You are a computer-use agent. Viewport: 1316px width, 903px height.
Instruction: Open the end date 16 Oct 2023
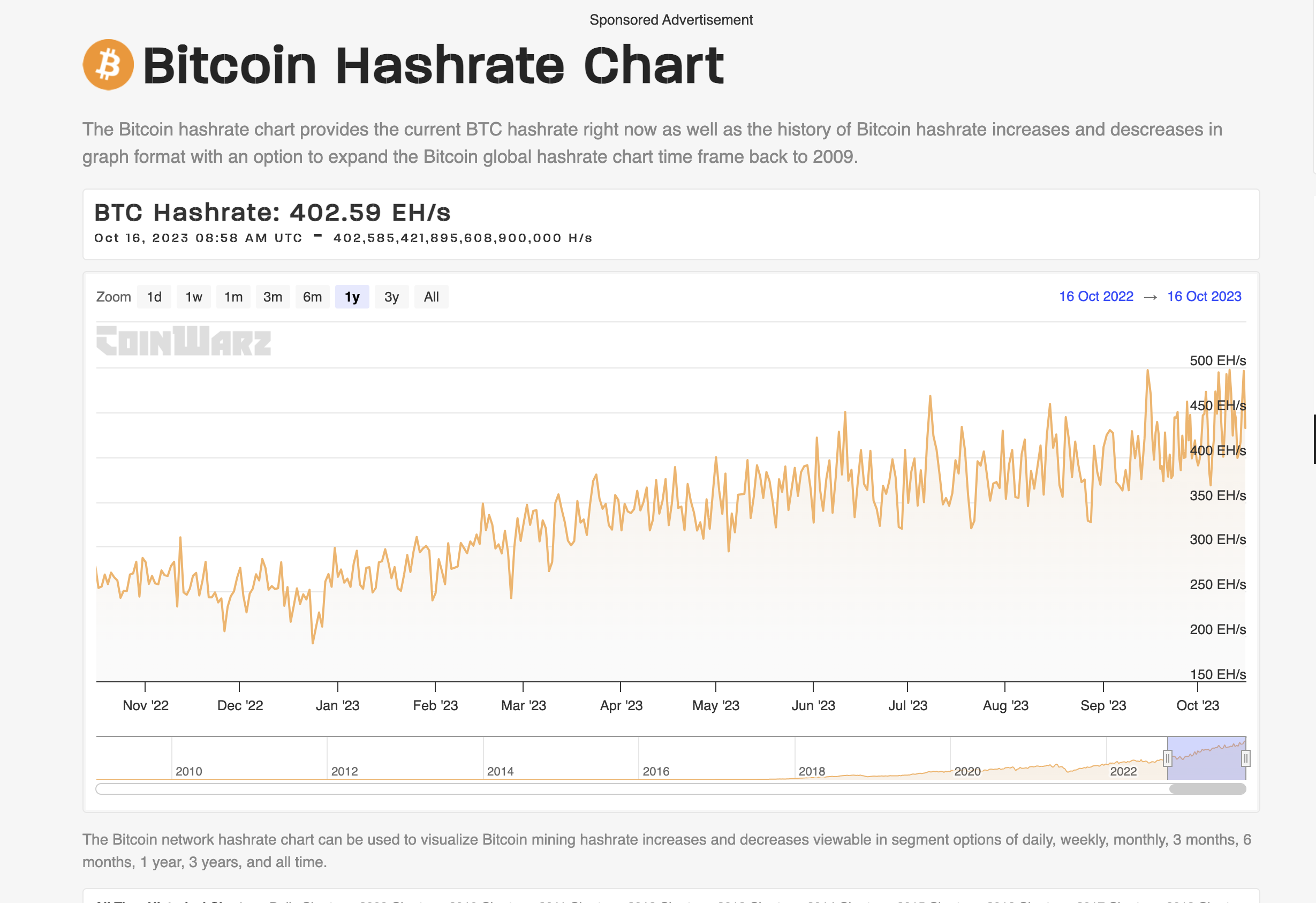[x=1204, y=296]
